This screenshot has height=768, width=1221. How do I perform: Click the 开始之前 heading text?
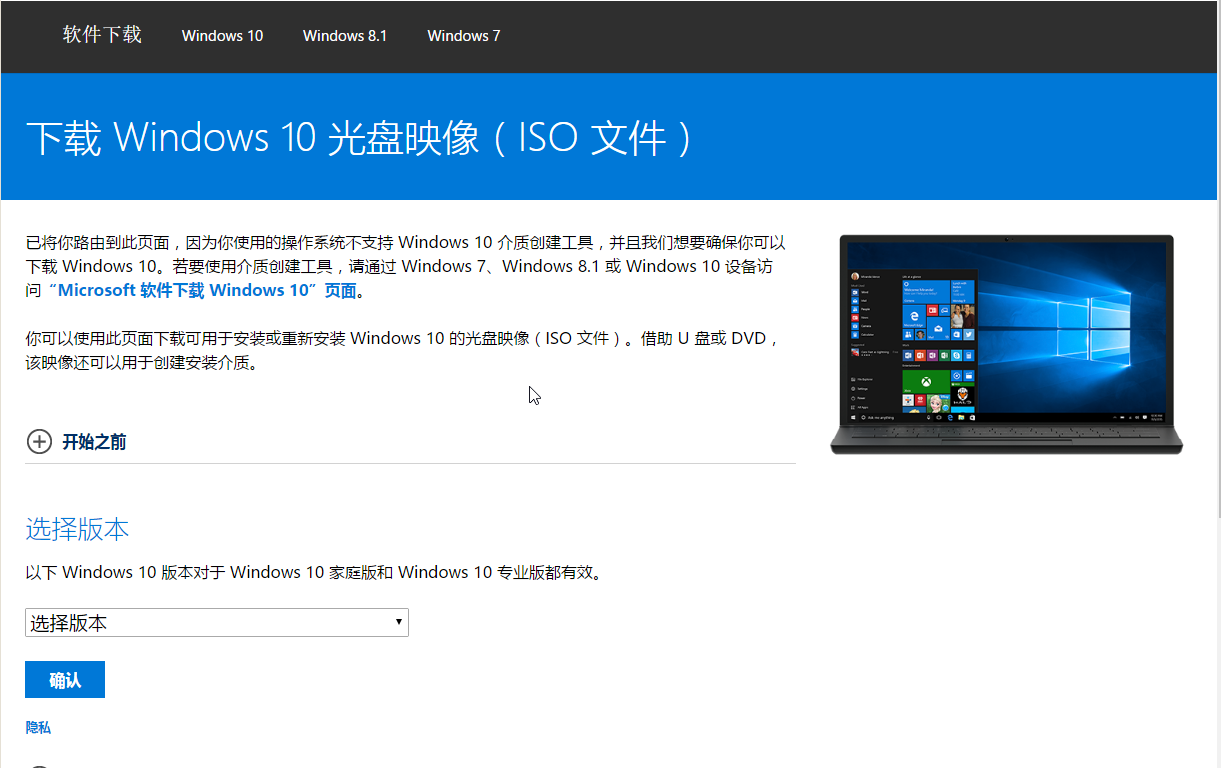94,442
